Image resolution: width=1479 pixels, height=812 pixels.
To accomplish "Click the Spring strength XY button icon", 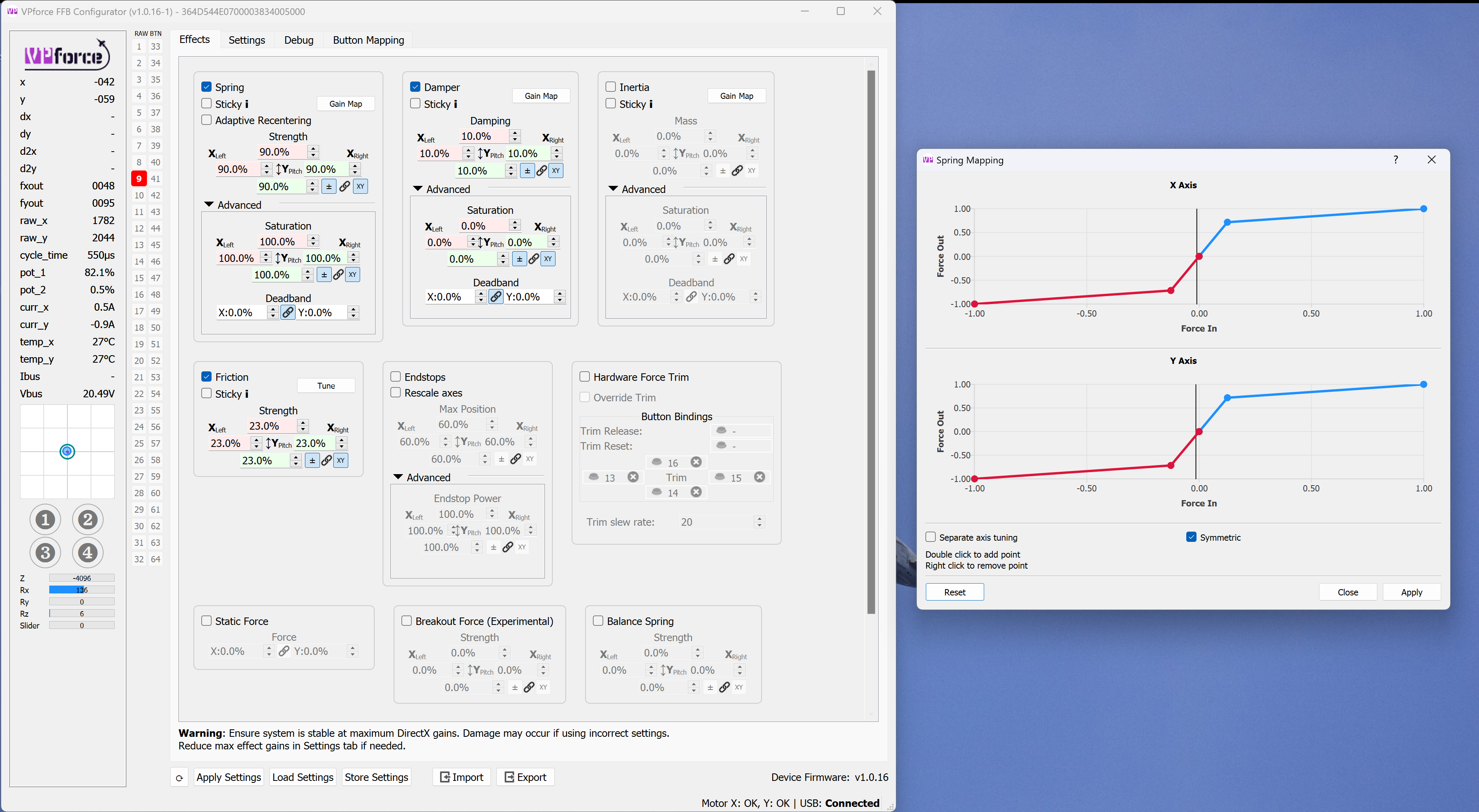I will 360,187.
